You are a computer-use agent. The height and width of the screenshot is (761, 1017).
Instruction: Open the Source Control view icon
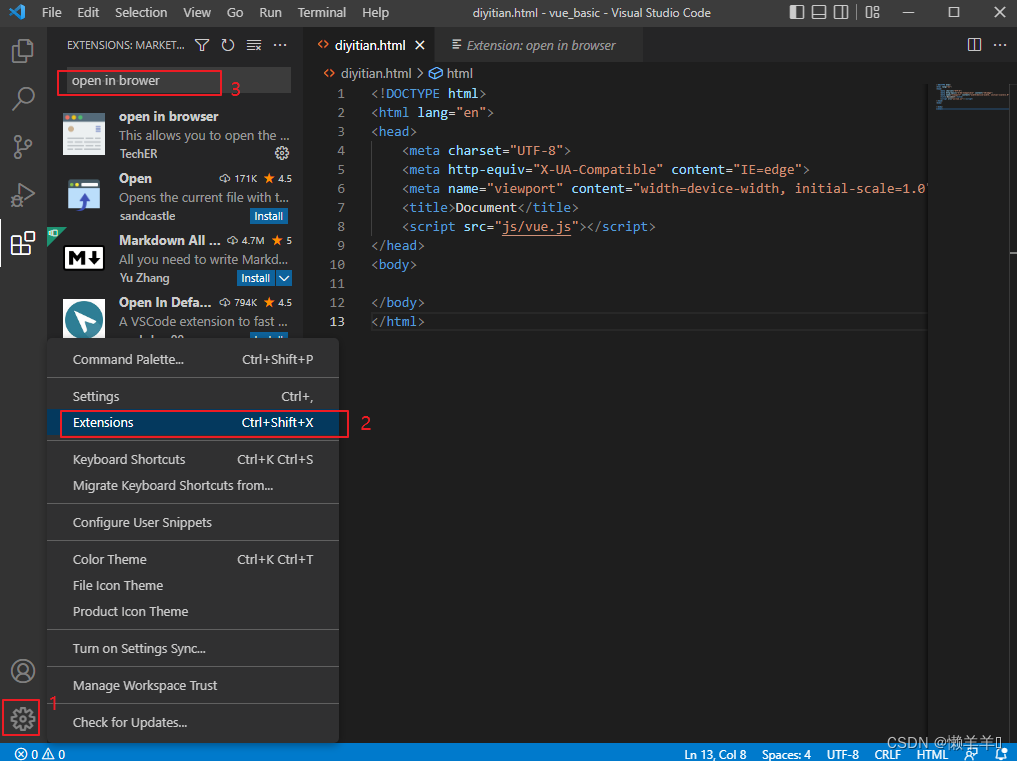click(22, 146)
